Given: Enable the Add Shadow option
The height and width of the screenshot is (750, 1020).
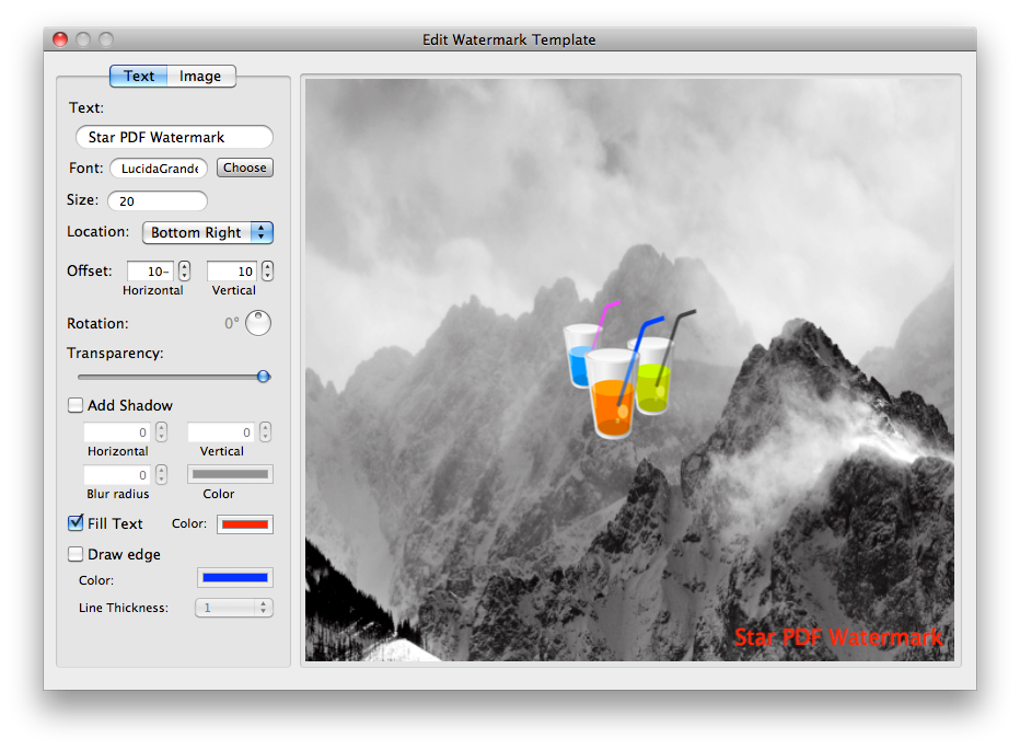Looking at the screenshot, I should (x=75, y=405).
